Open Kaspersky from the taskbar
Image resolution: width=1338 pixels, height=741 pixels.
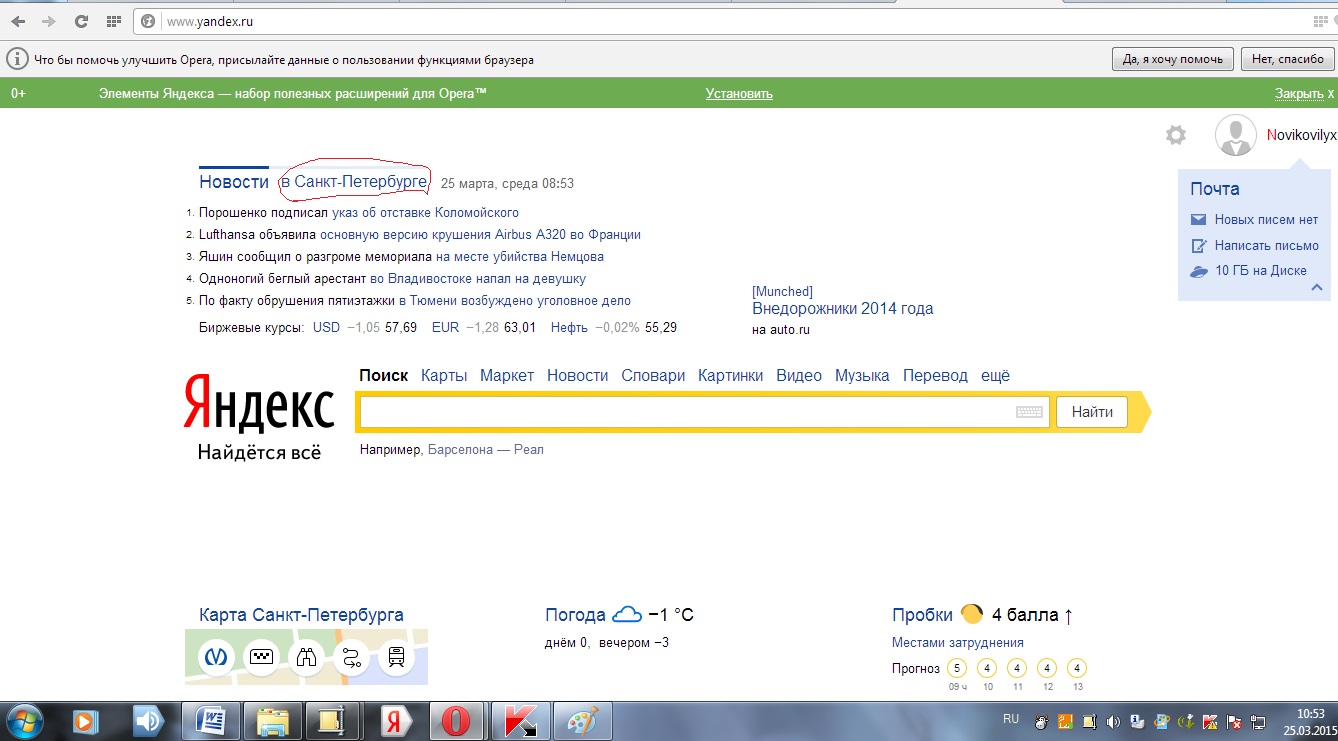pos(519,721)
